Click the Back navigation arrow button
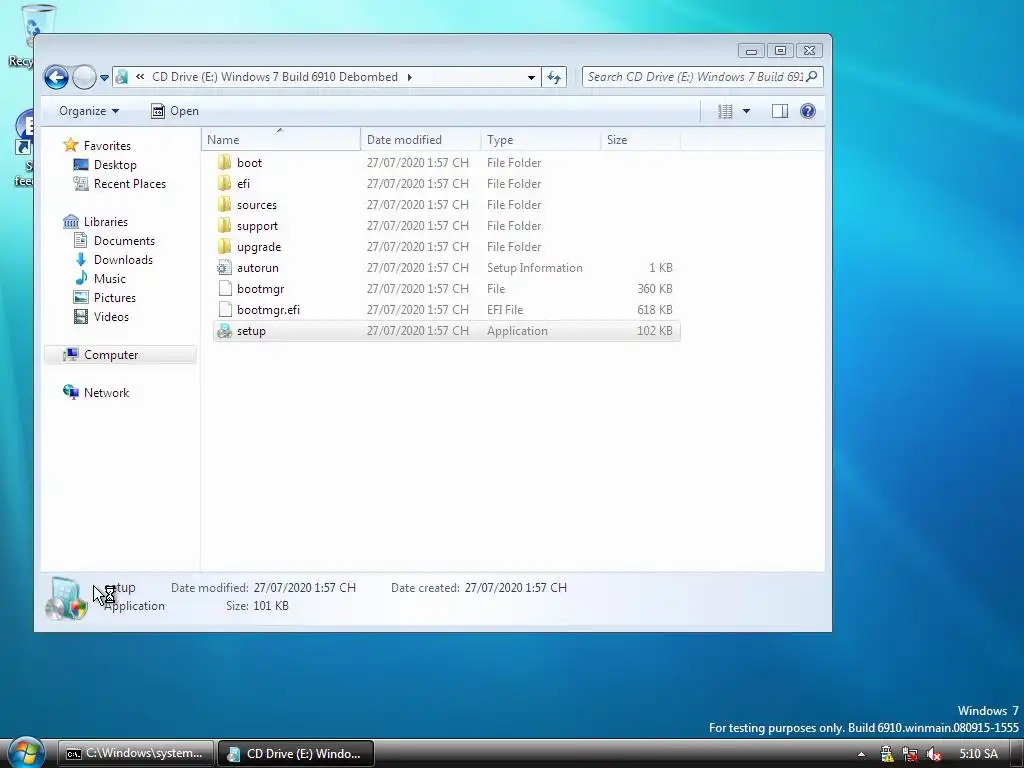 [56, 77]
